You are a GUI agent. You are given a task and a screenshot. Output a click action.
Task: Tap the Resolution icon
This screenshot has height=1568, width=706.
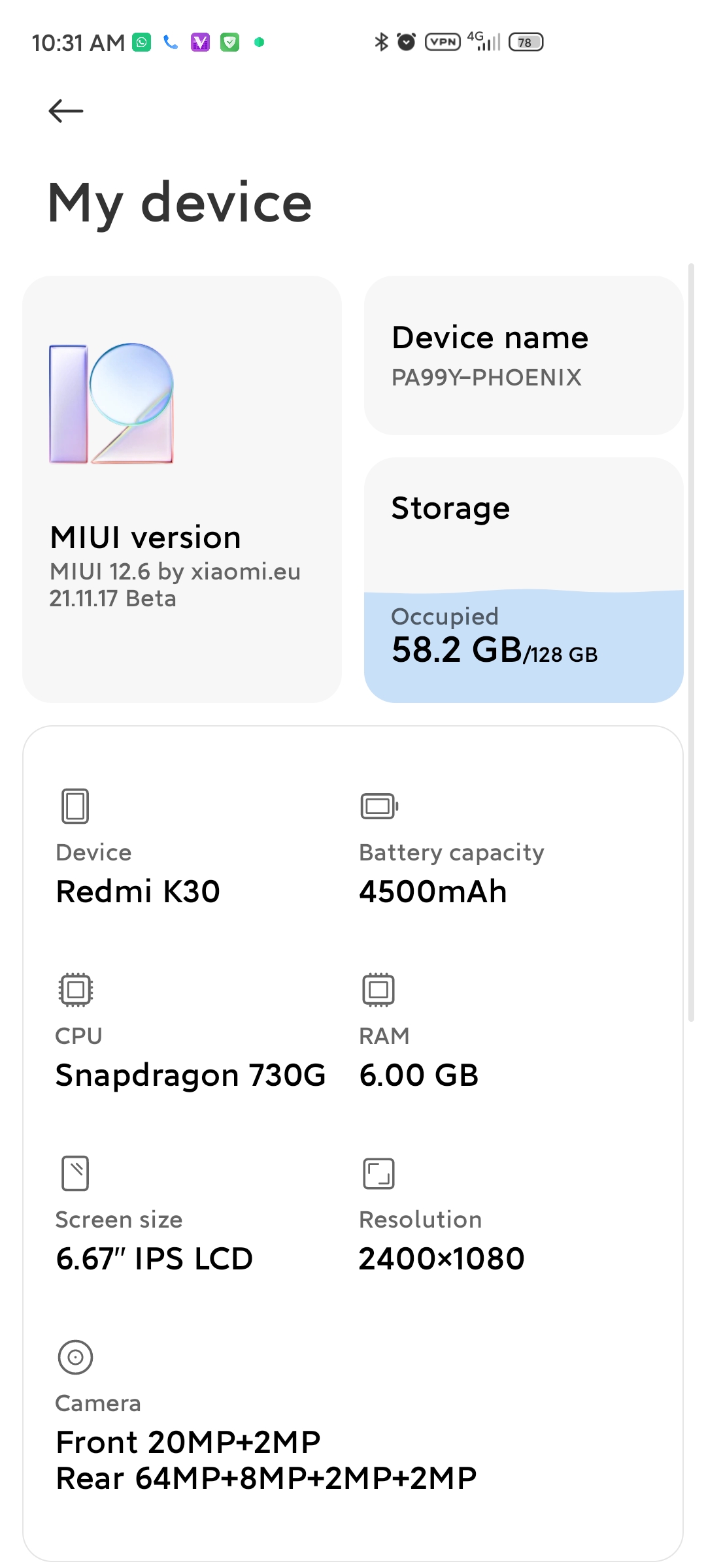pyautogui.click(x=378, y=1173)
